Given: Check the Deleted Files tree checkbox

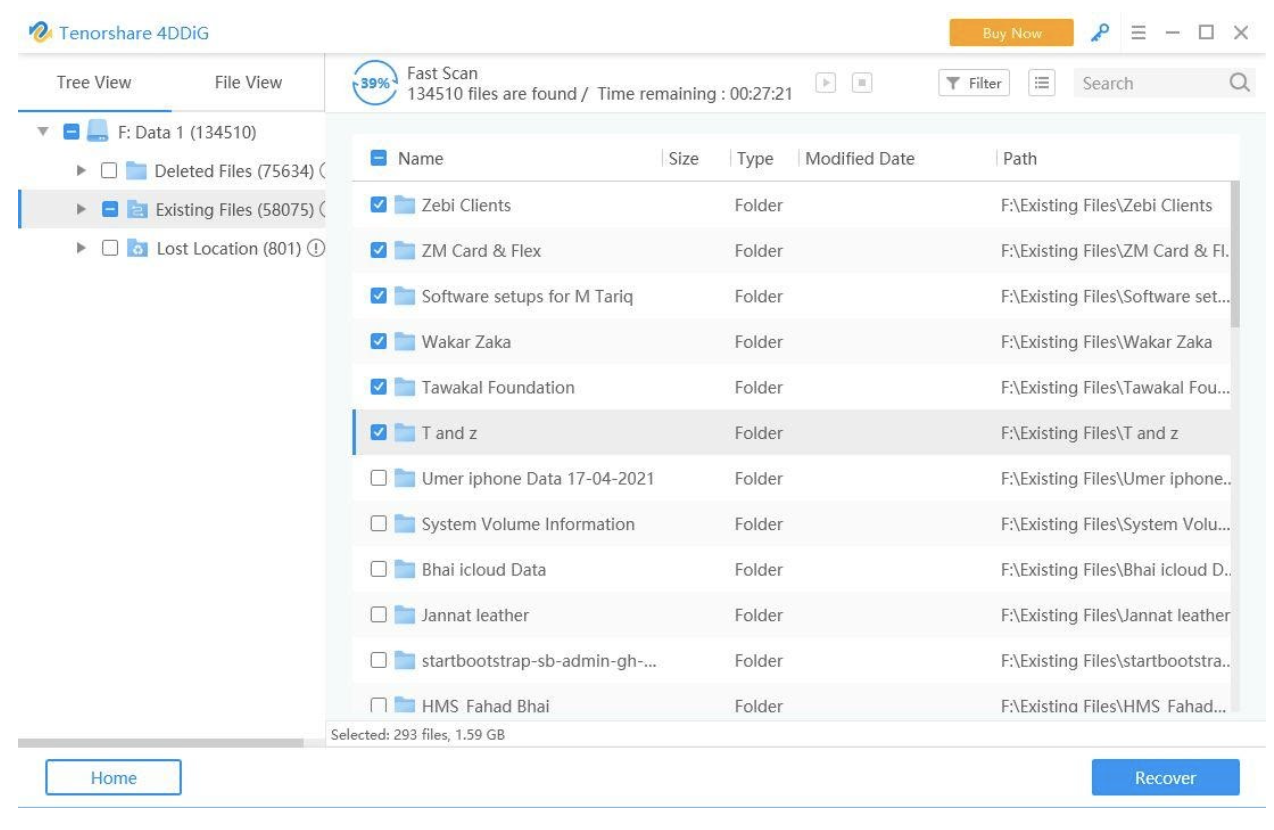Looking at the screenshot, I should [x=110, y=171].
